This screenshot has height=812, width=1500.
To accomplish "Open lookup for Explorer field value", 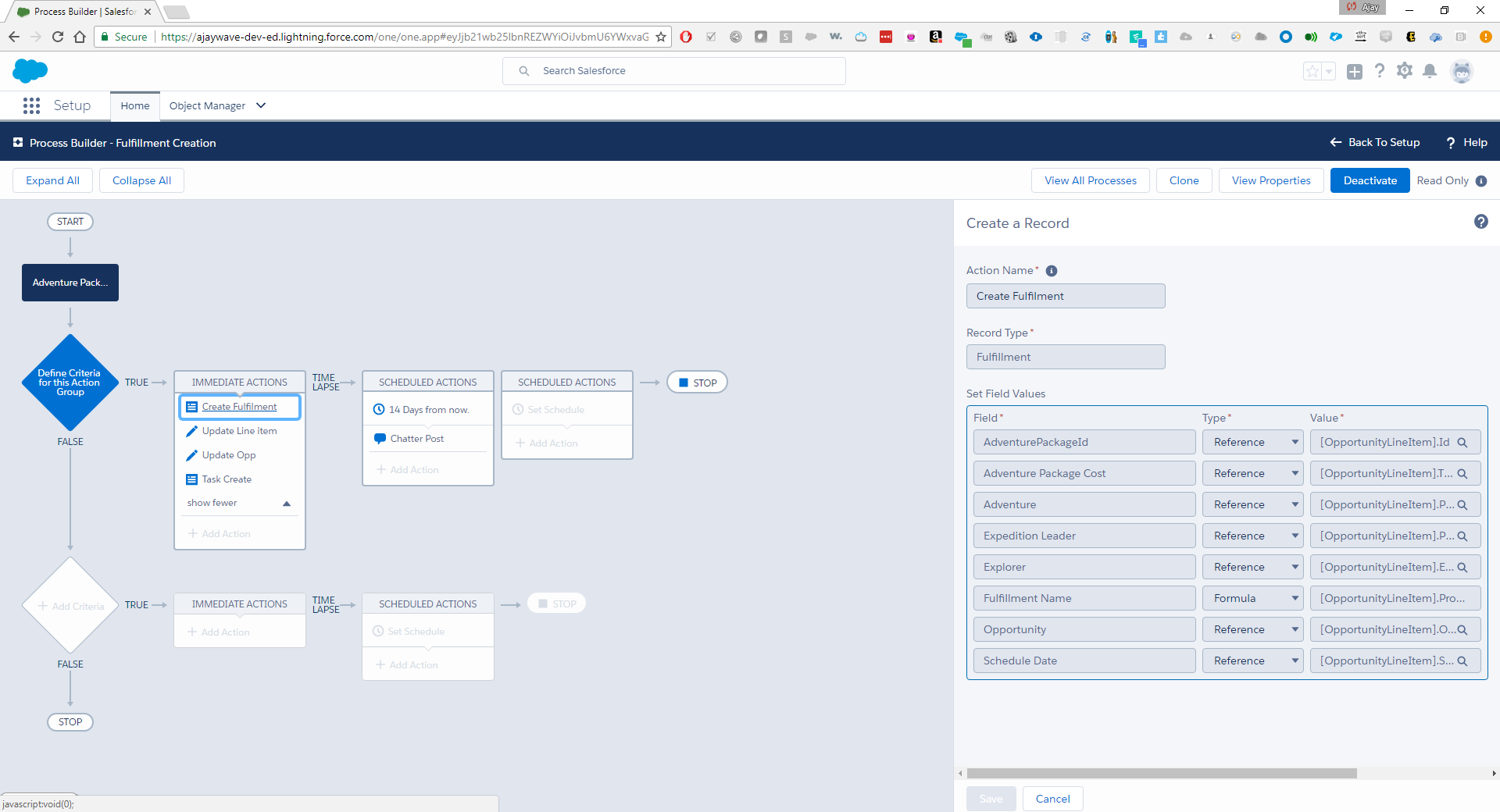I will point(1462,568).
